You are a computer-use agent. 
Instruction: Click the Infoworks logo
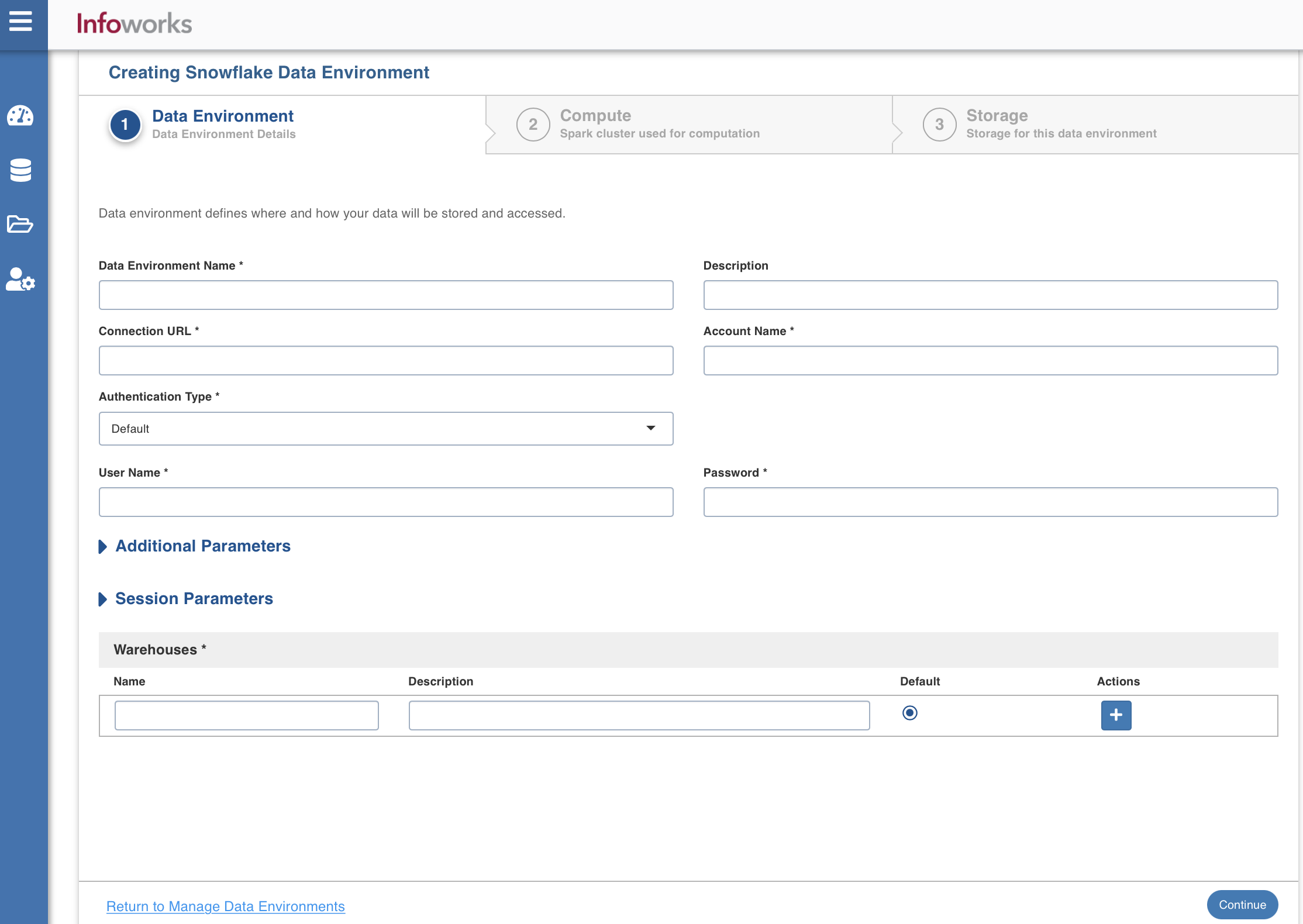pos(135,23)
